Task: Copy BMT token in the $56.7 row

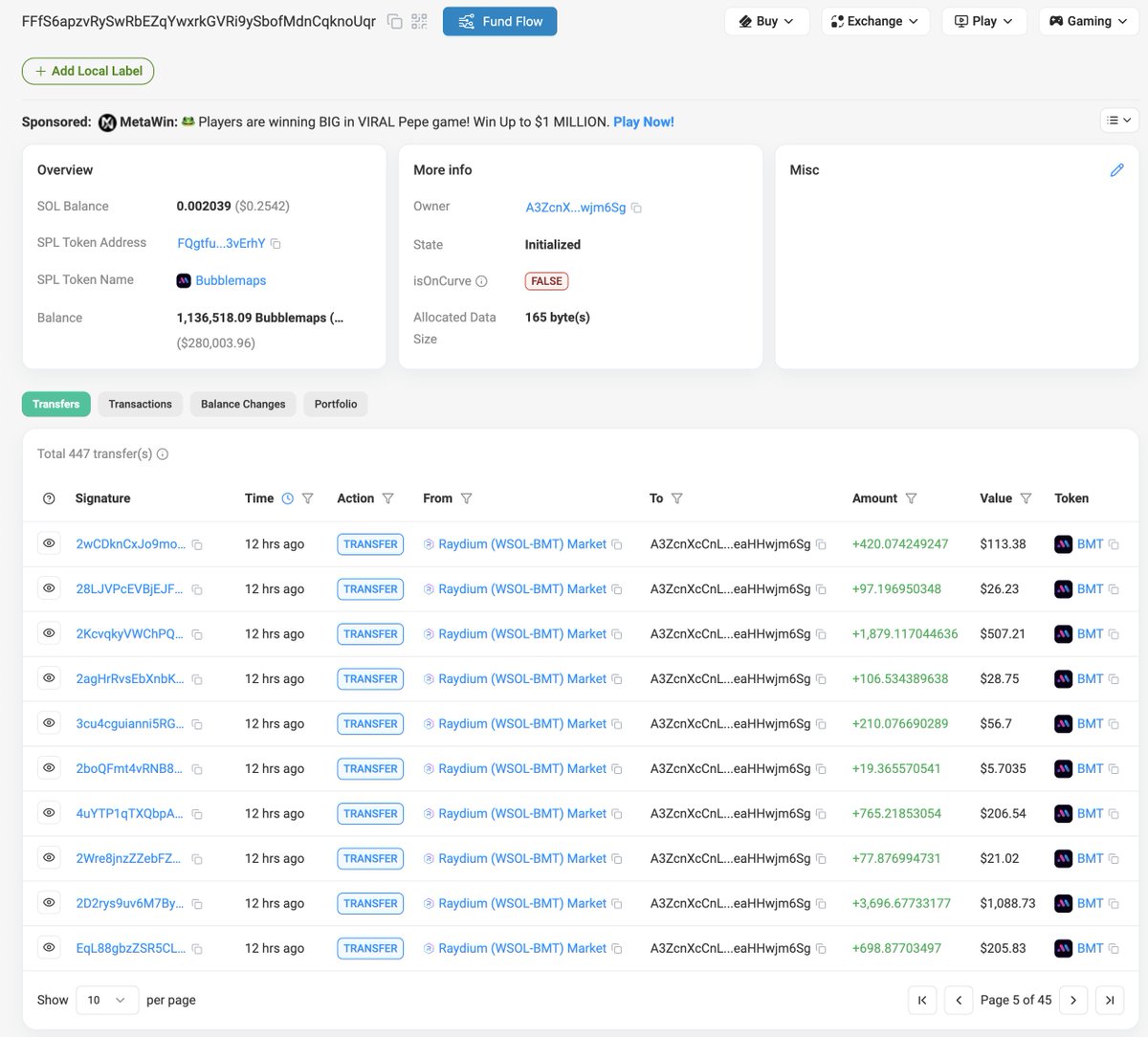Action: tap(1113, 725)
